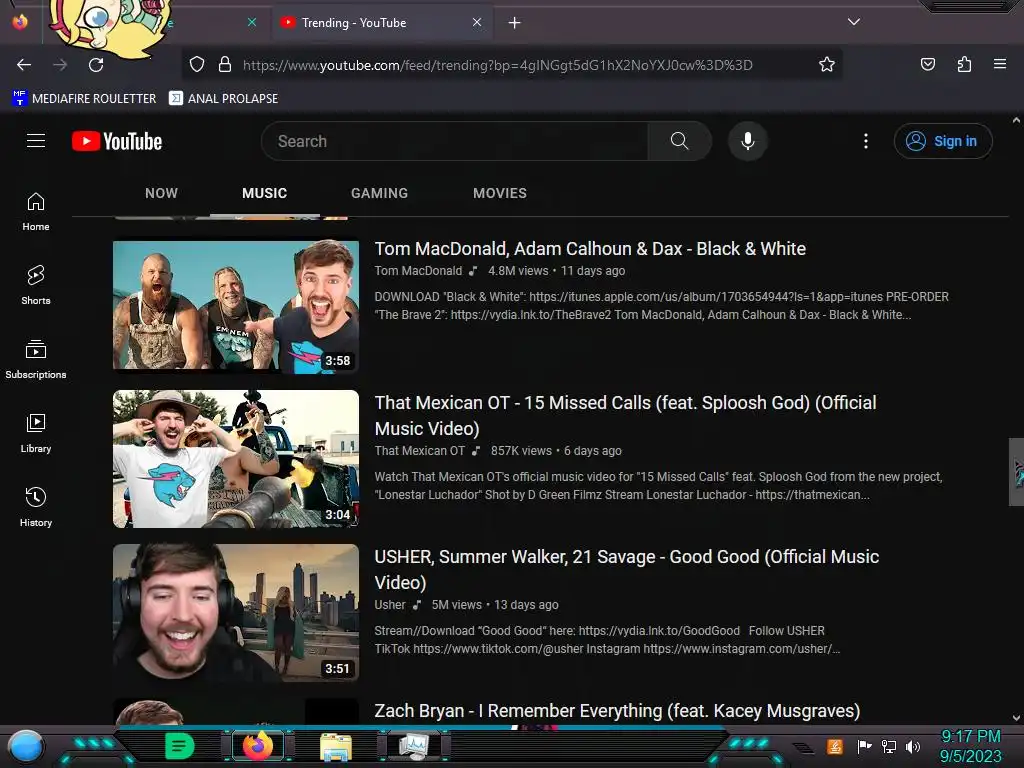Visit the Usher channel link

click(390, 605)
